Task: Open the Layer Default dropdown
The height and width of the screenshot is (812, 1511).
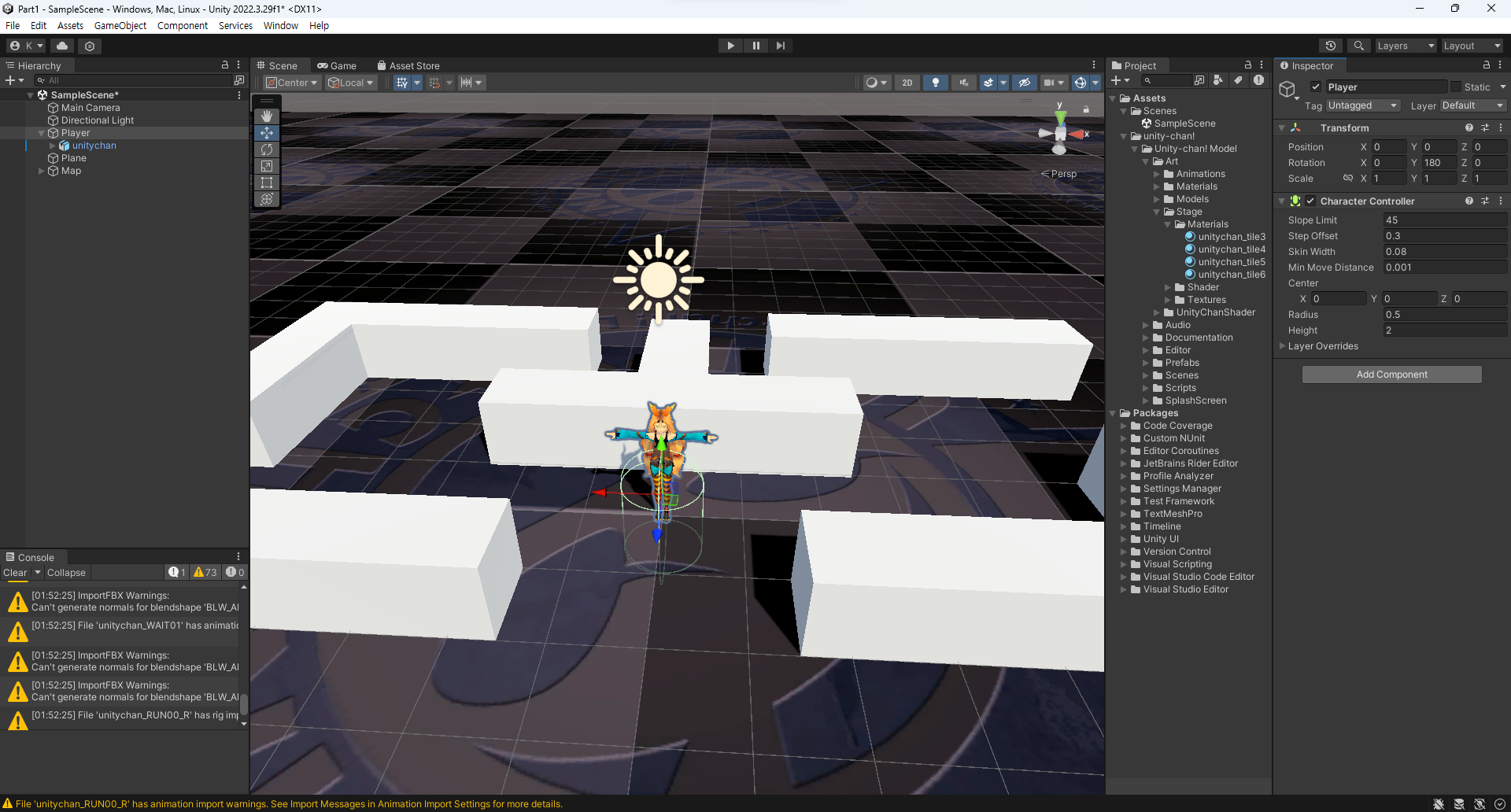Action: pyautogui.click(x=1472, y=105)
